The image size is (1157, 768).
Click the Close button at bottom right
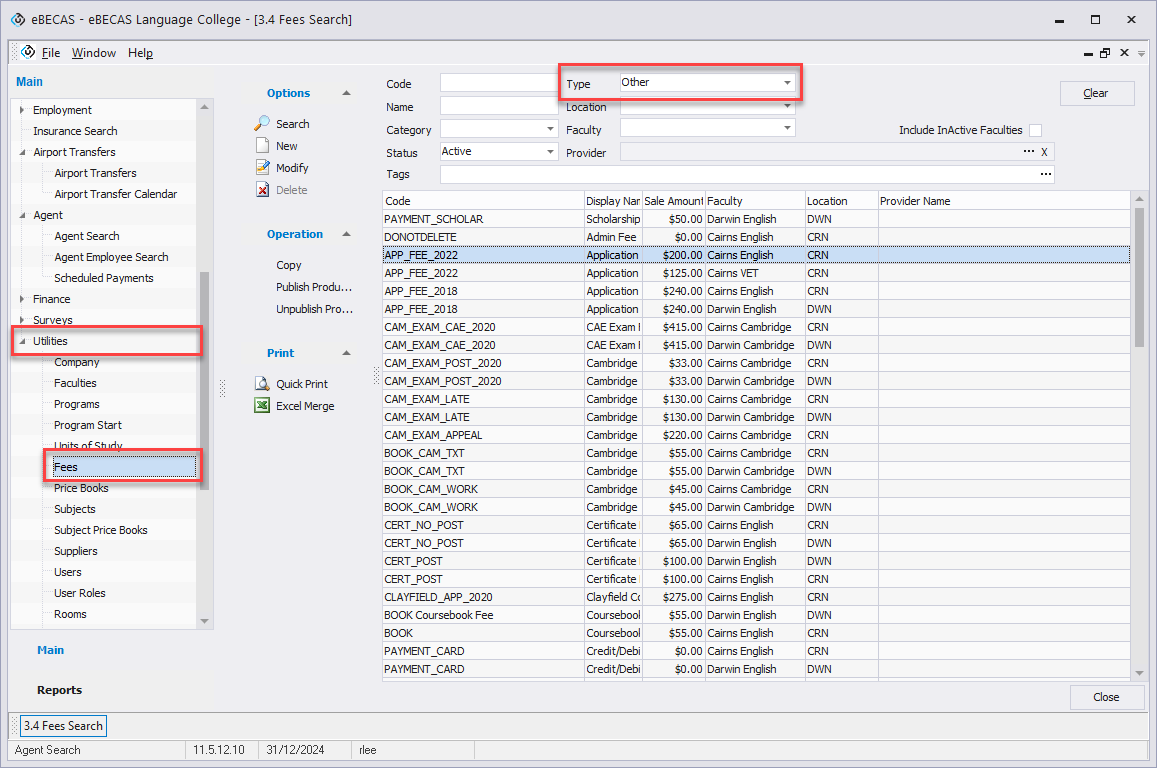point(1106,697)
